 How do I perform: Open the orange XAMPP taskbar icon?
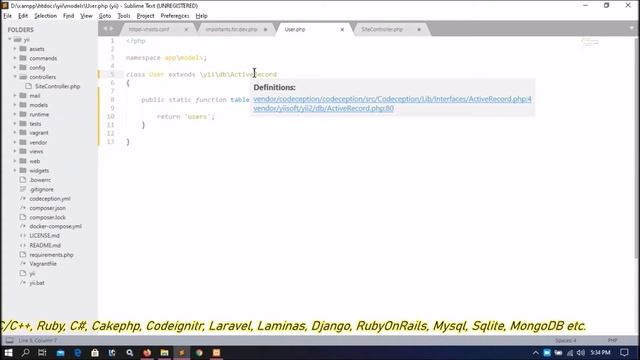216,353
